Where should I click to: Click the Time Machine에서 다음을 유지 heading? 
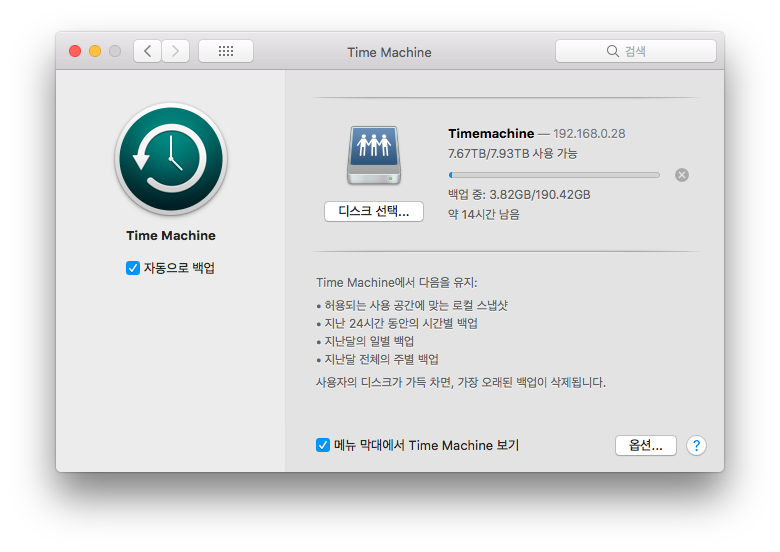coord(396,283)
